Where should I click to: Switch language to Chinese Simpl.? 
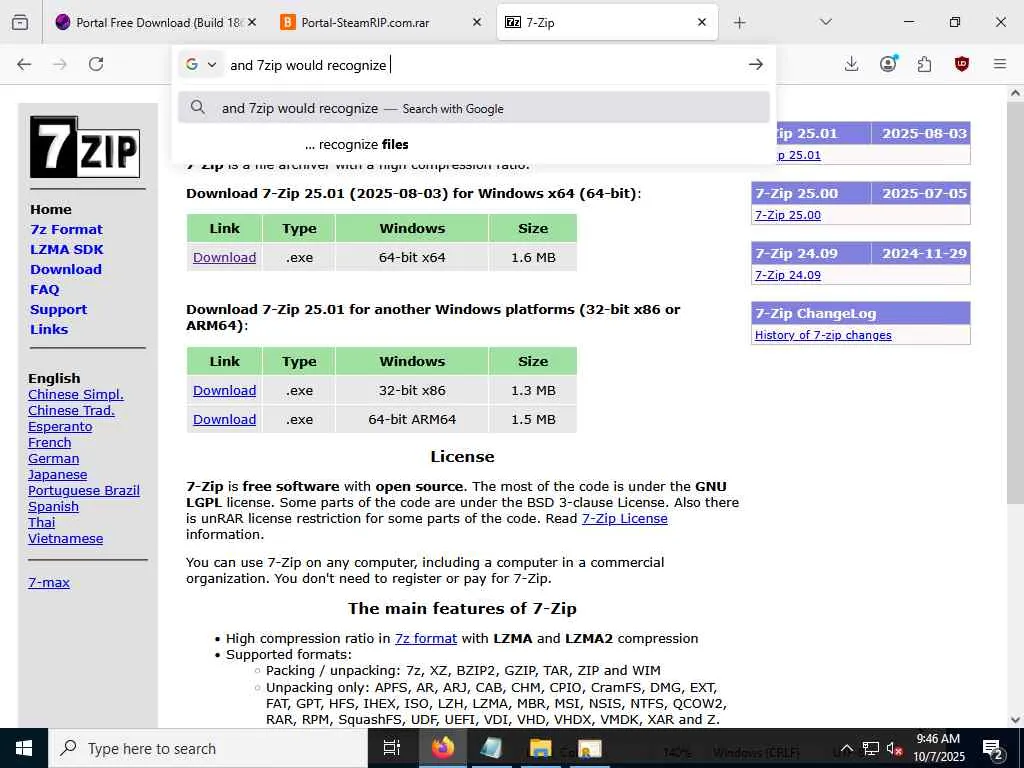pyautogui.click(x=76, y=394)
